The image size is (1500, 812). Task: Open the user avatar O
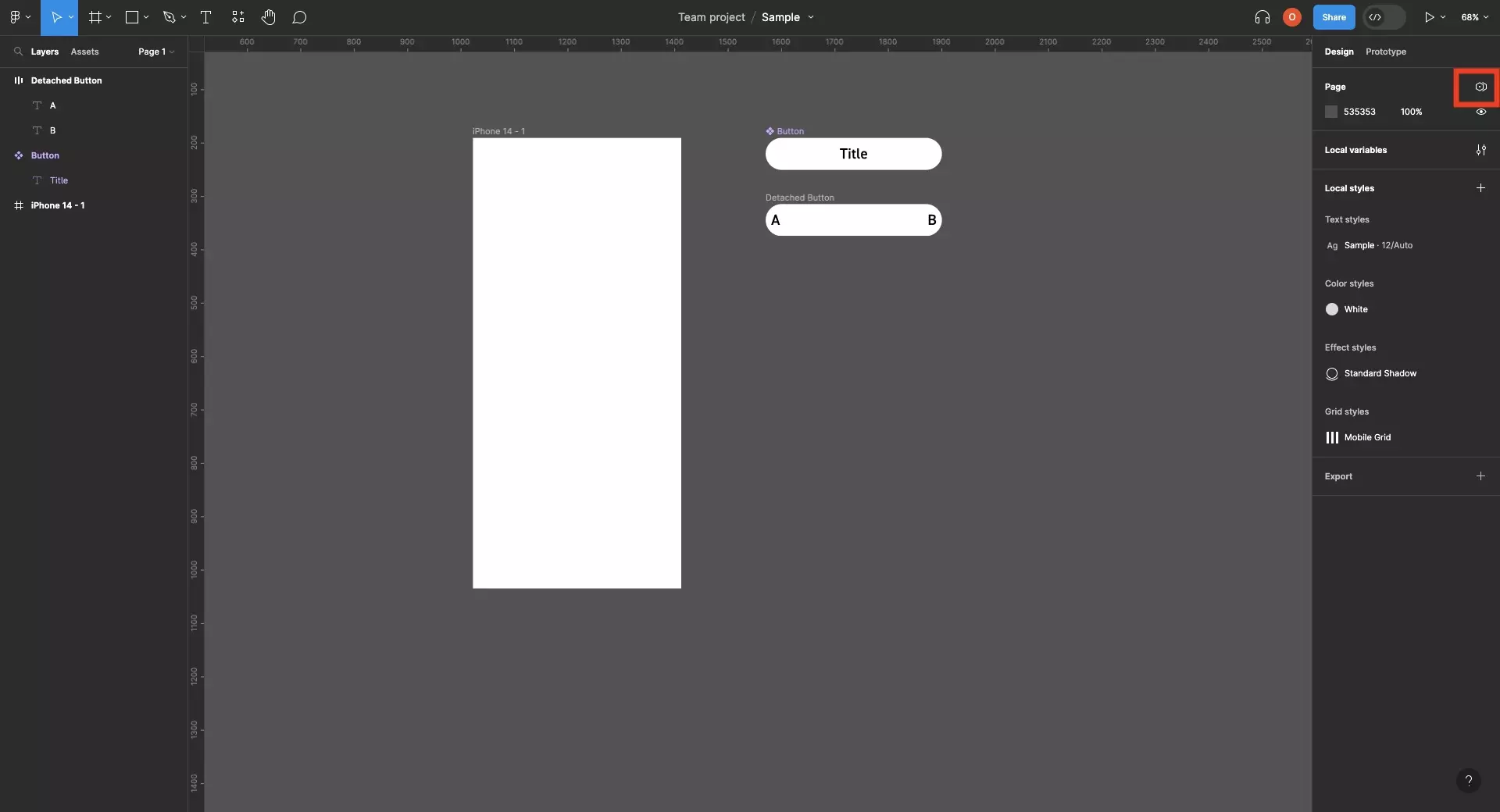pos(1292,17)
